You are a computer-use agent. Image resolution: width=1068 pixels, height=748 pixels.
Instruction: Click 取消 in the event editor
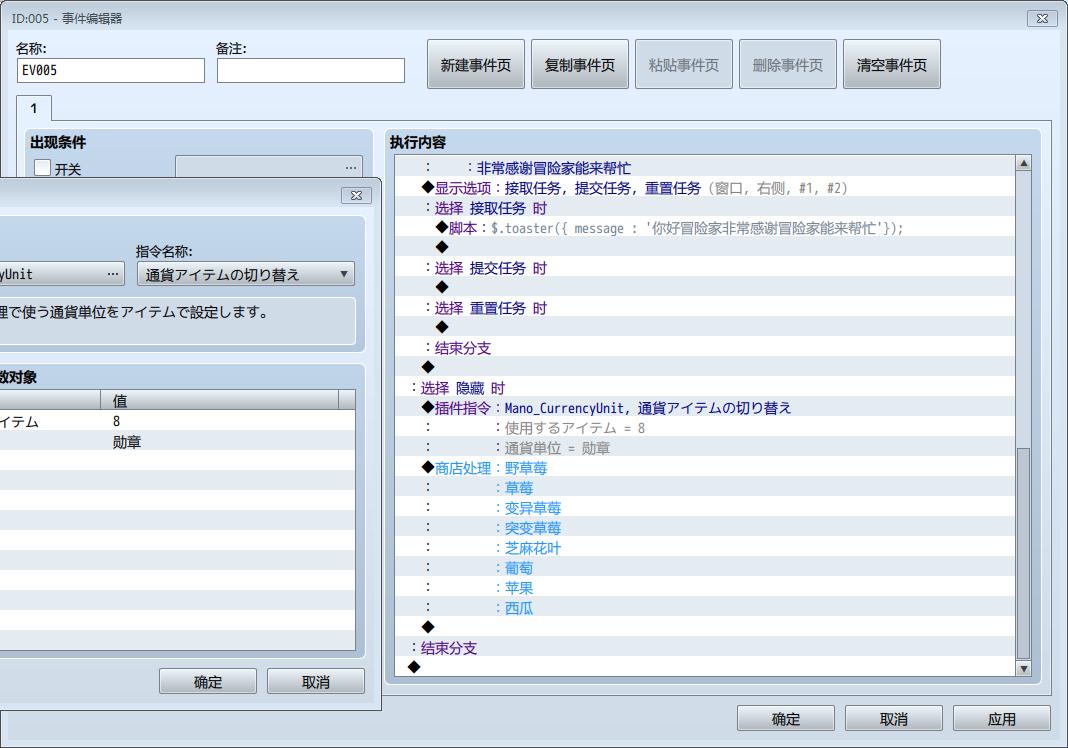894,718
